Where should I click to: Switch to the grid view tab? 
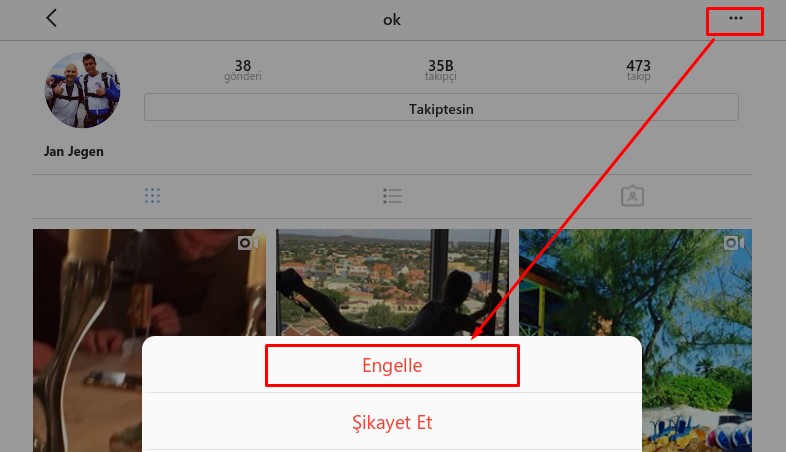click(x=152, y=195)
